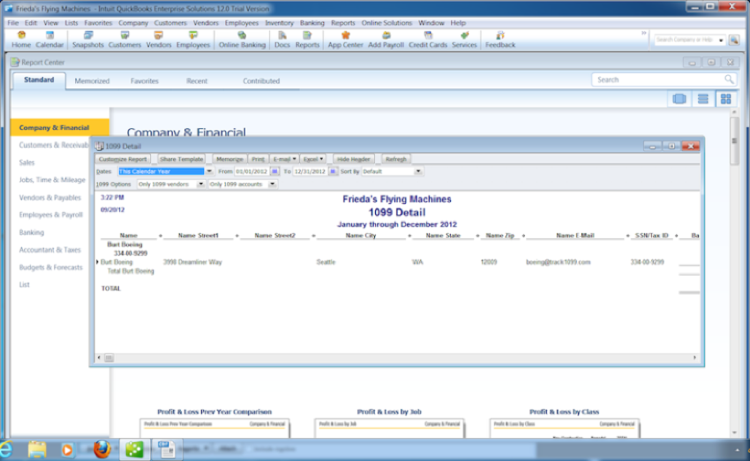Image resolution: width=750 pixels, height=461 pixels.
Task: Open the File menu
Action: point(13,22)
